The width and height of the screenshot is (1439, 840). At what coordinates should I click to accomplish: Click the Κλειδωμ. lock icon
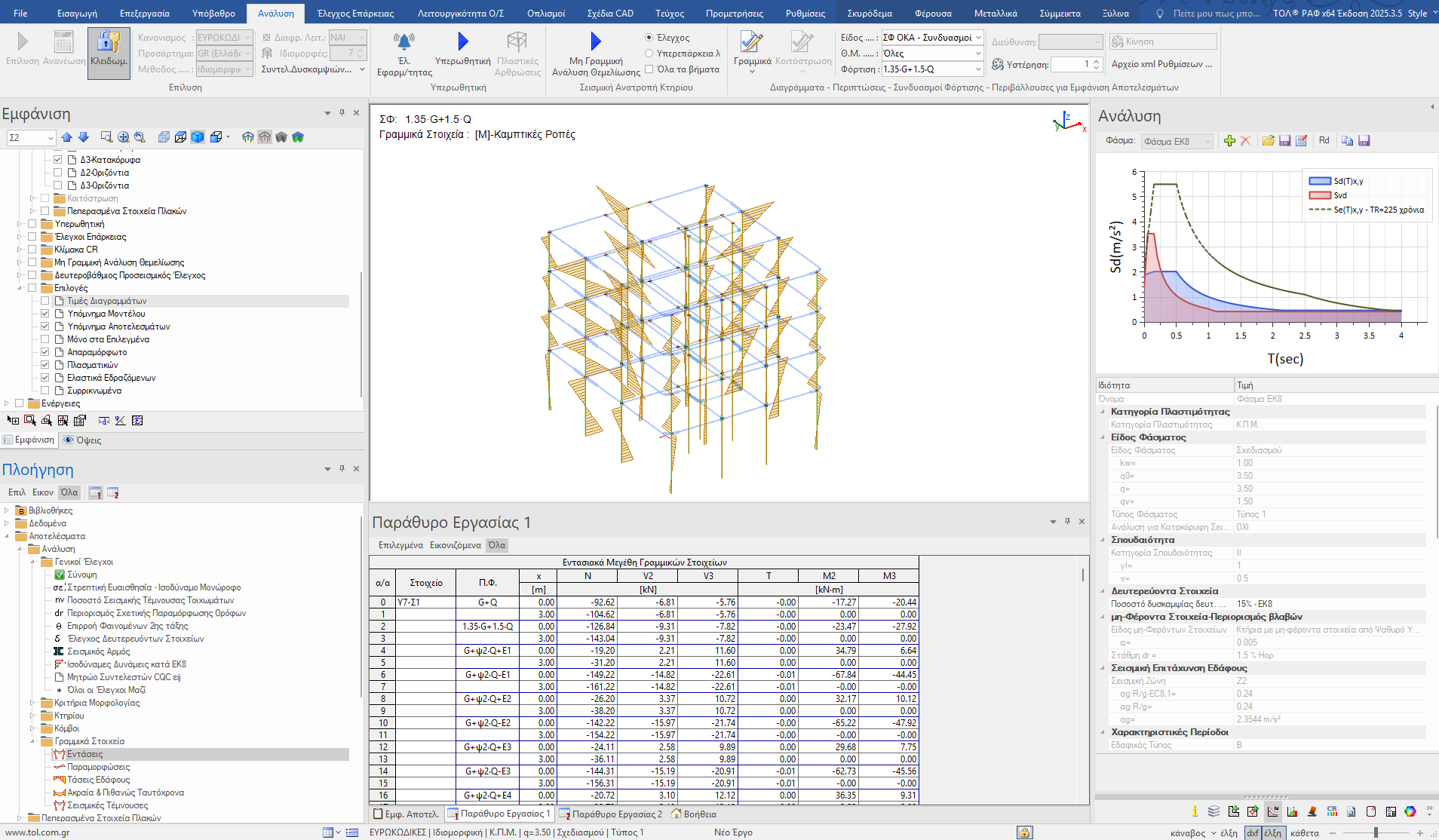[x=109, y=44]
